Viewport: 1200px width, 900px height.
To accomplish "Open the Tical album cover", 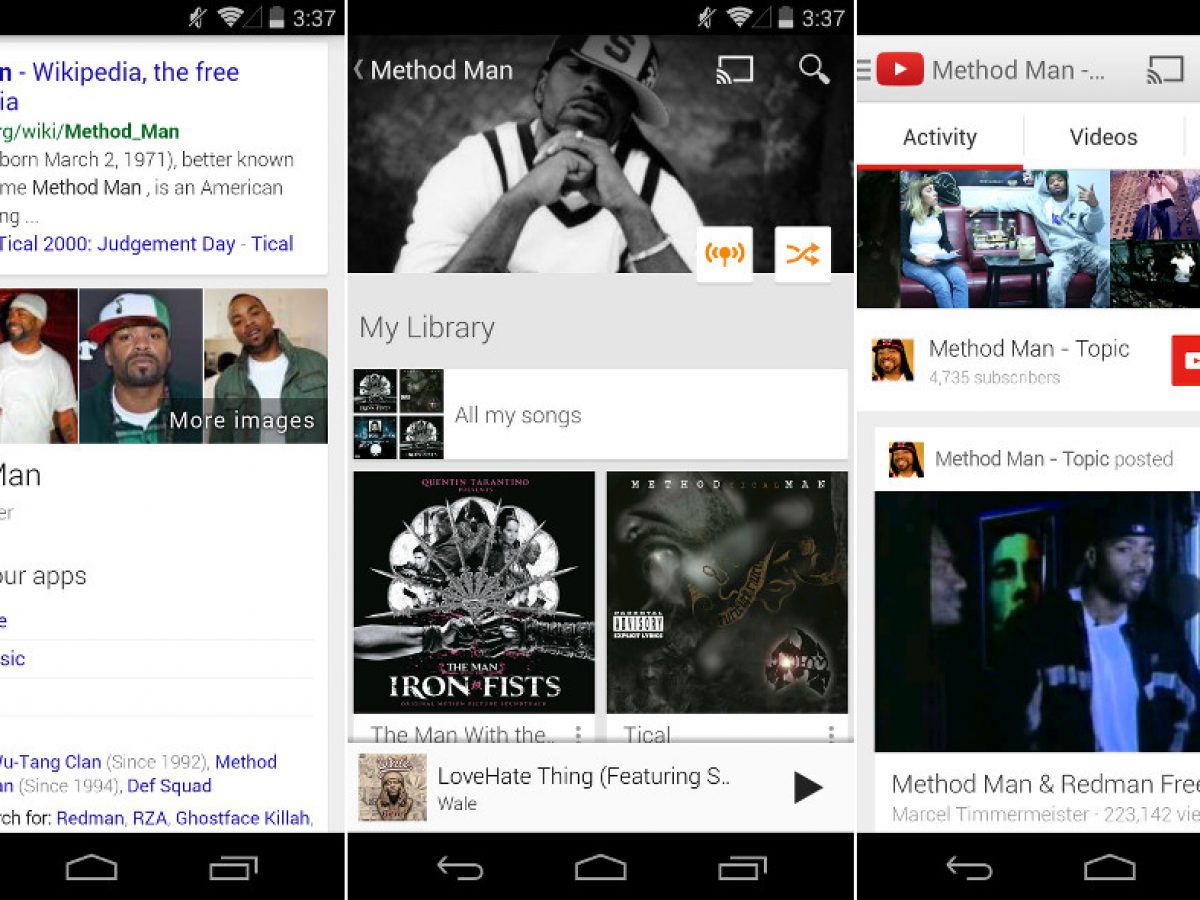I will pos(727,592).
